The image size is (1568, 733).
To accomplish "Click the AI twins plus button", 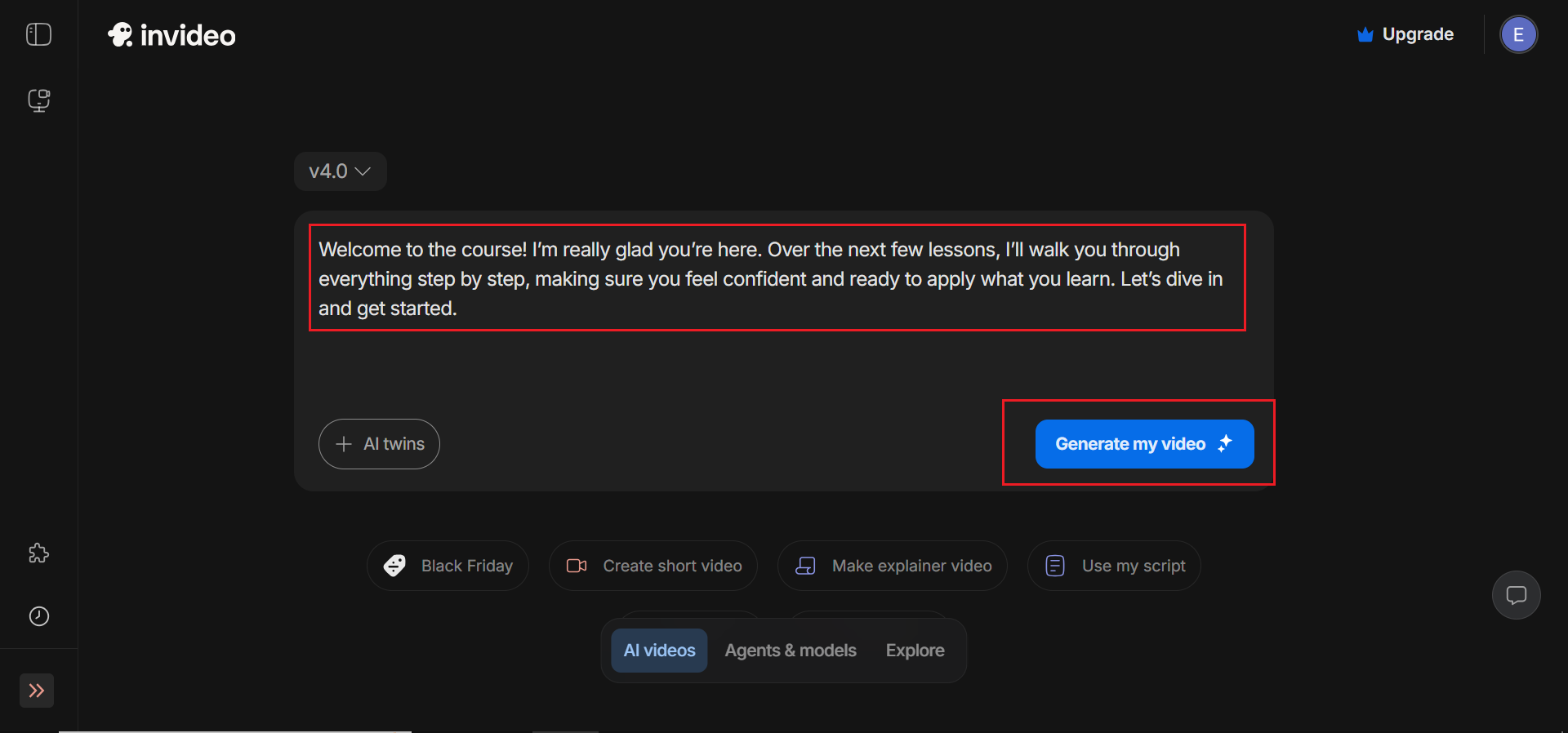I will 379,444.
